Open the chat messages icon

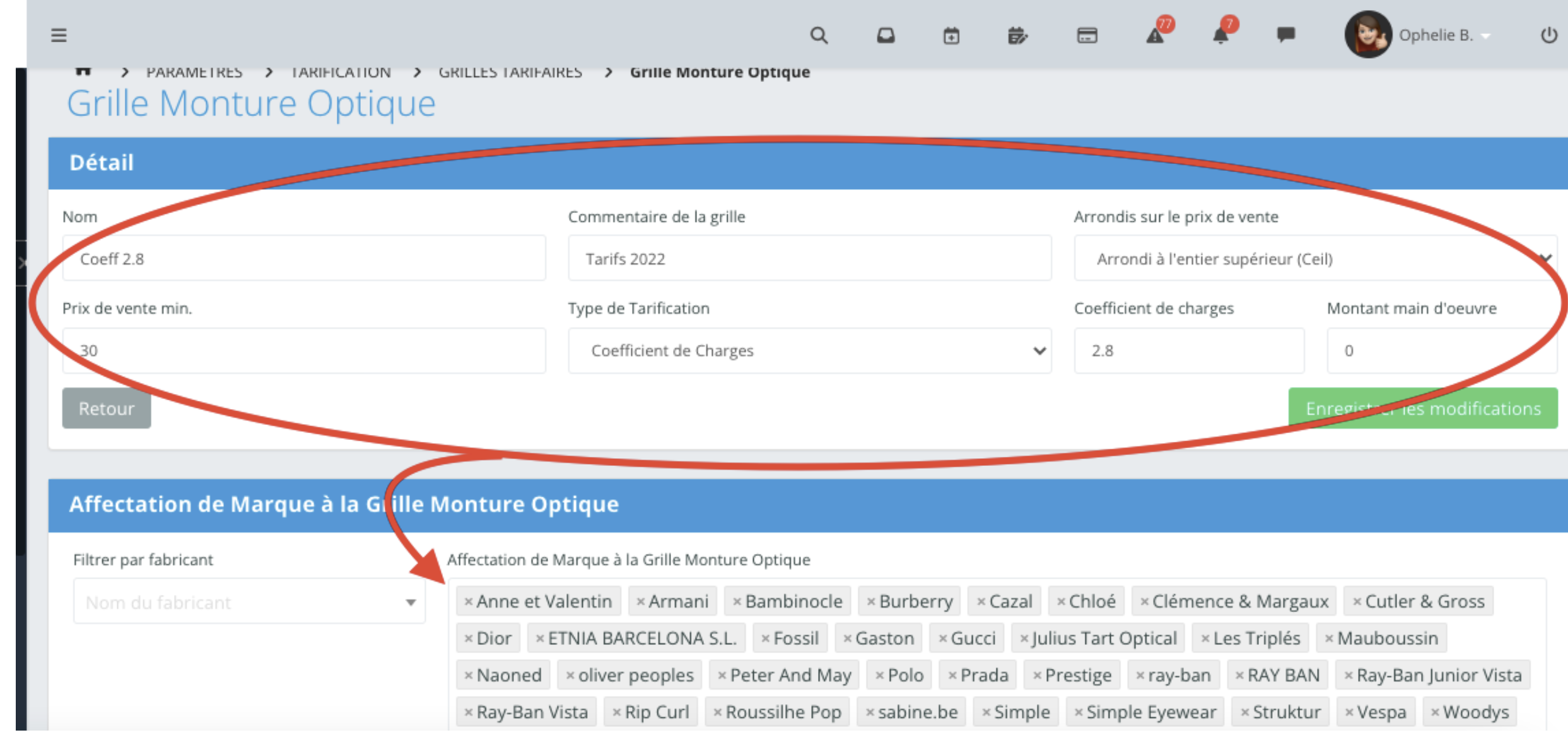tap(1285, 34)
